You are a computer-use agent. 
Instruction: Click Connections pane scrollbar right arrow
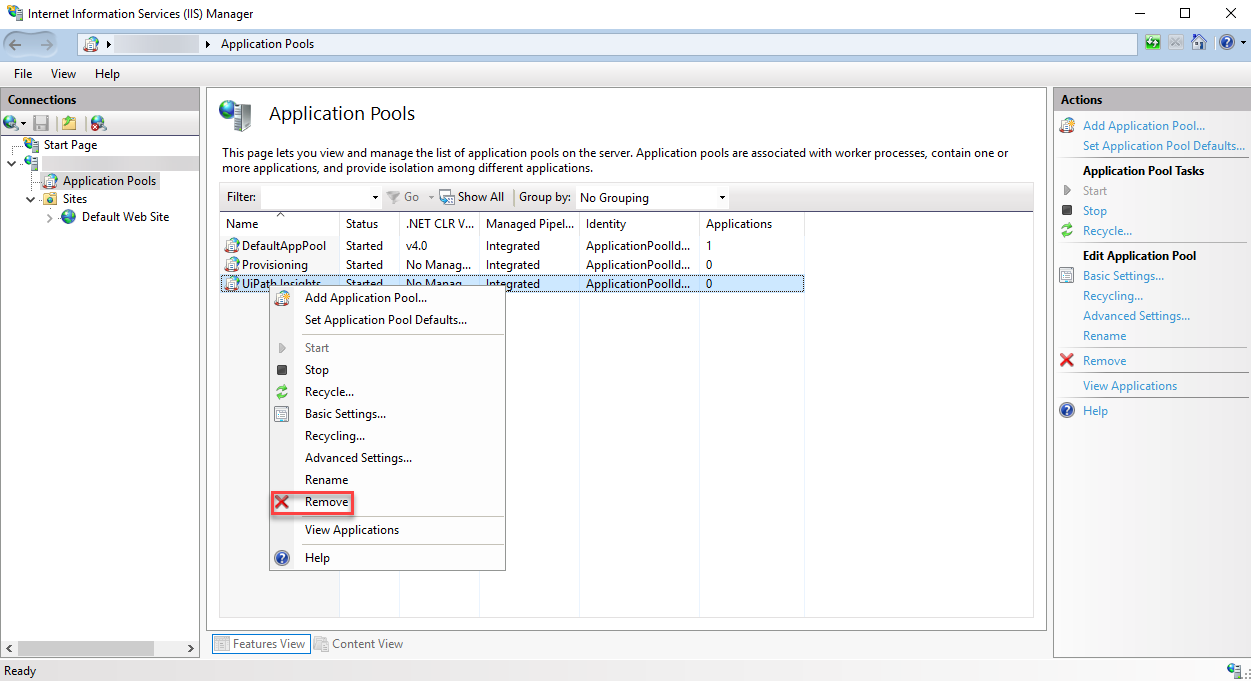point(192,649)
